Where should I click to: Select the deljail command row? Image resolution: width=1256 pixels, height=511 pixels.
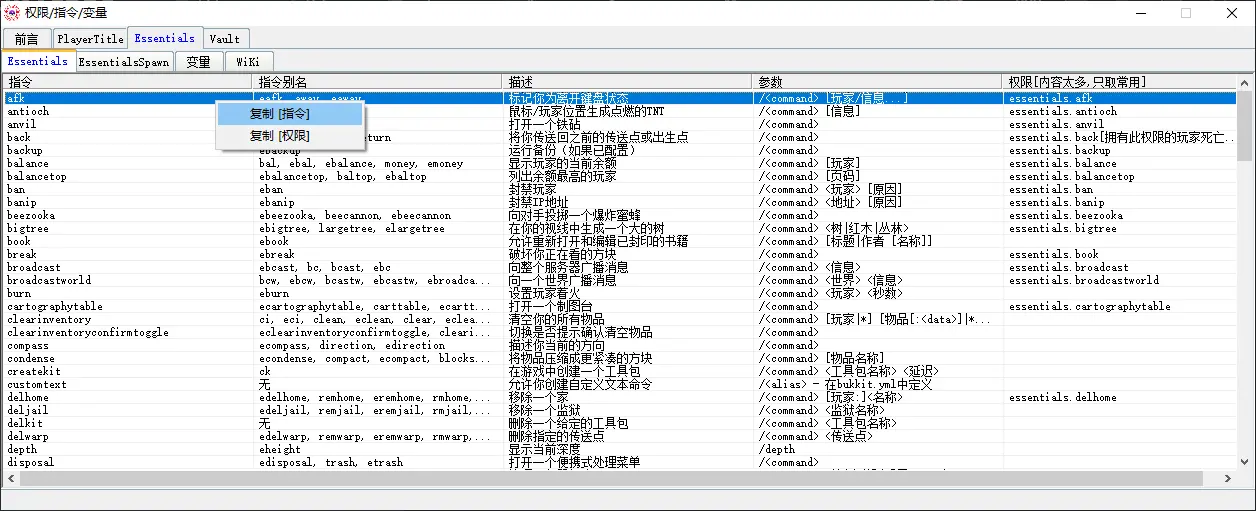tap(620, 410)
